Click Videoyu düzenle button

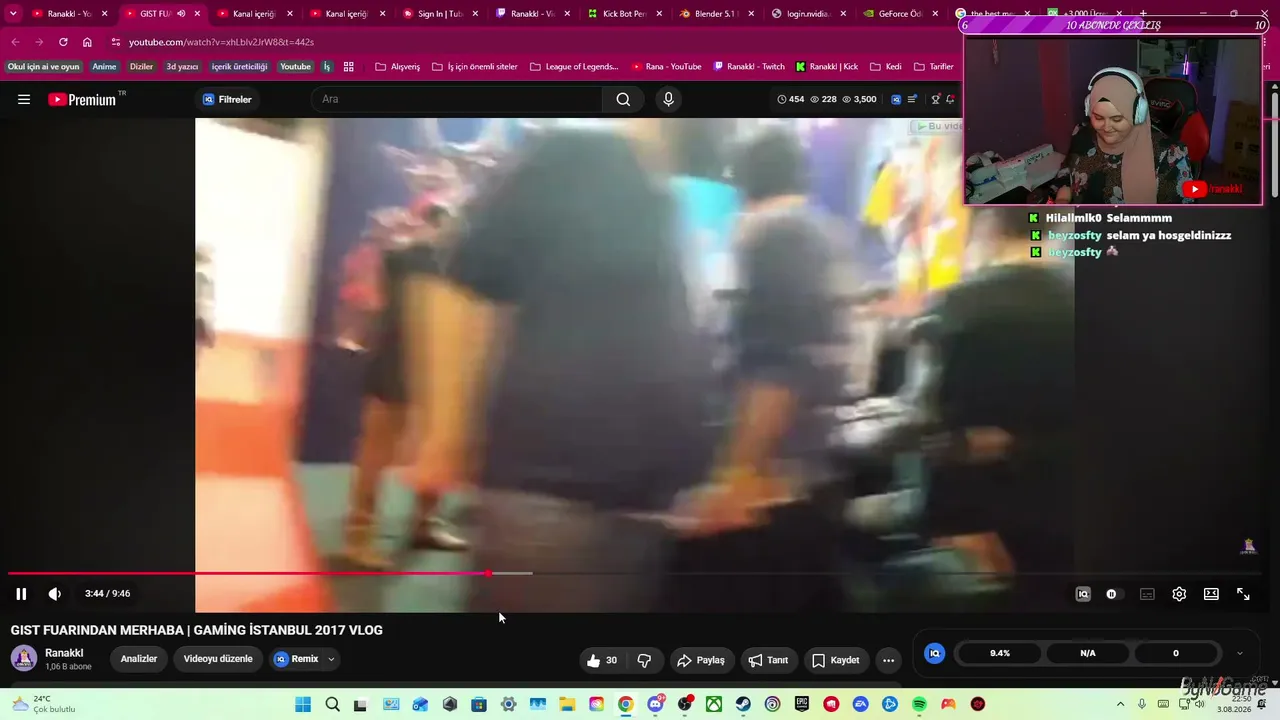point(218,659)
